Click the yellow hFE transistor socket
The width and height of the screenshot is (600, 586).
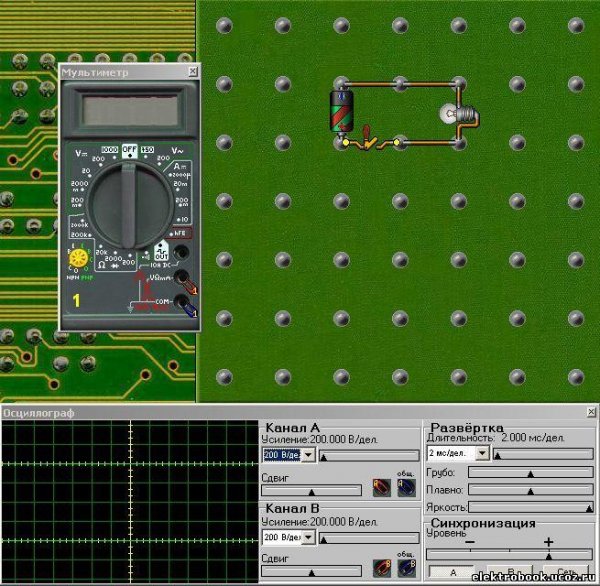(x=78, y=258)
